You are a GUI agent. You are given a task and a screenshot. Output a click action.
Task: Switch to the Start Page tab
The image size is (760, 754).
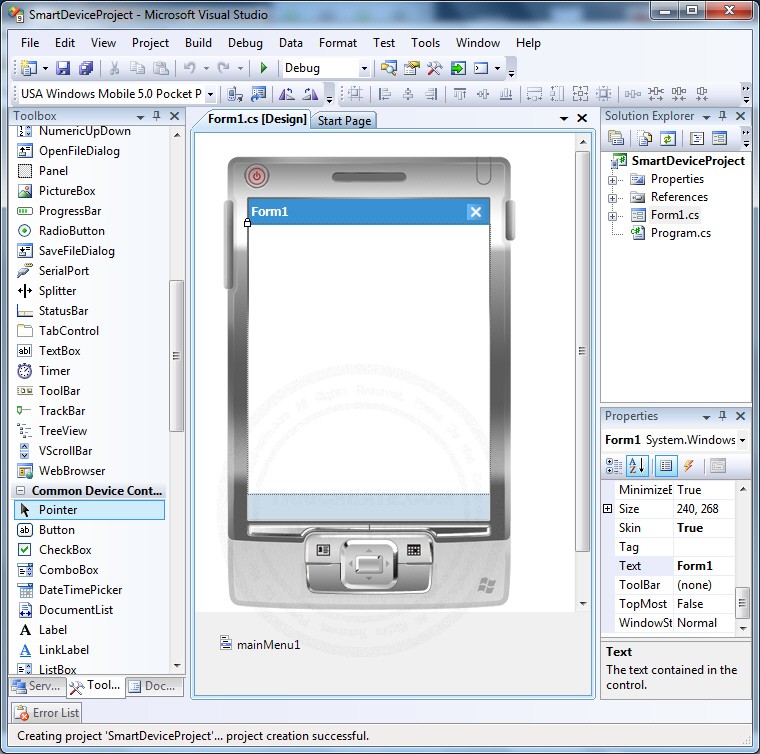[344, 121]
